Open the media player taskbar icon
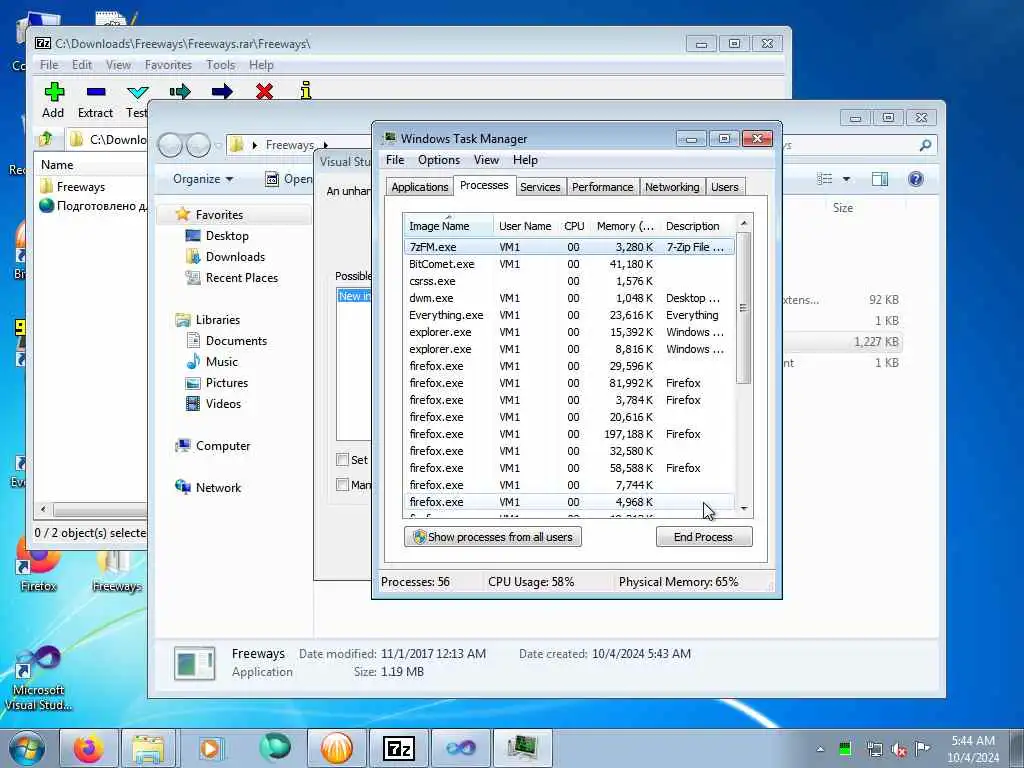1024x768 pixels. 210,748
